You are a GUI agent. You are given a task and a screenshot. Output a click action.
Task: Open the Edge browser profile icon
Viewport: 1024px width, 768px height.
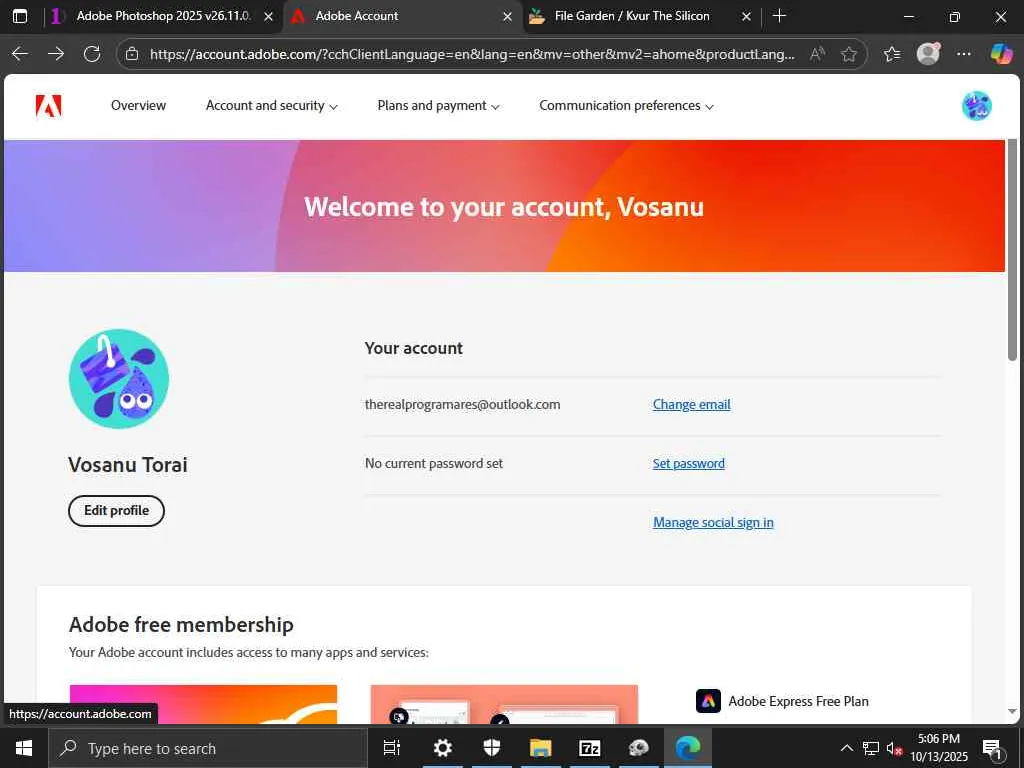(x=928, y=54)
